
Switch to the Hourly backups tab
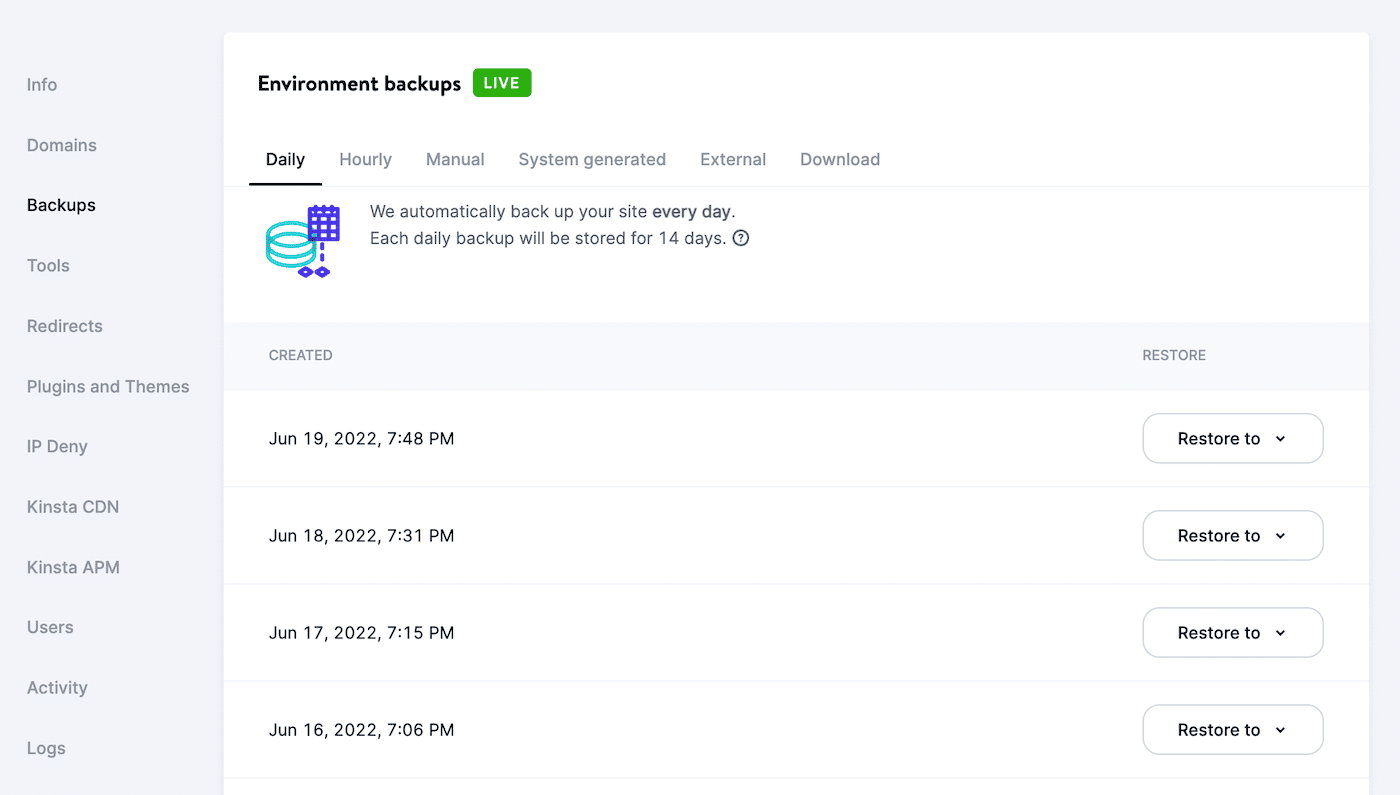[x=365, y=159]
